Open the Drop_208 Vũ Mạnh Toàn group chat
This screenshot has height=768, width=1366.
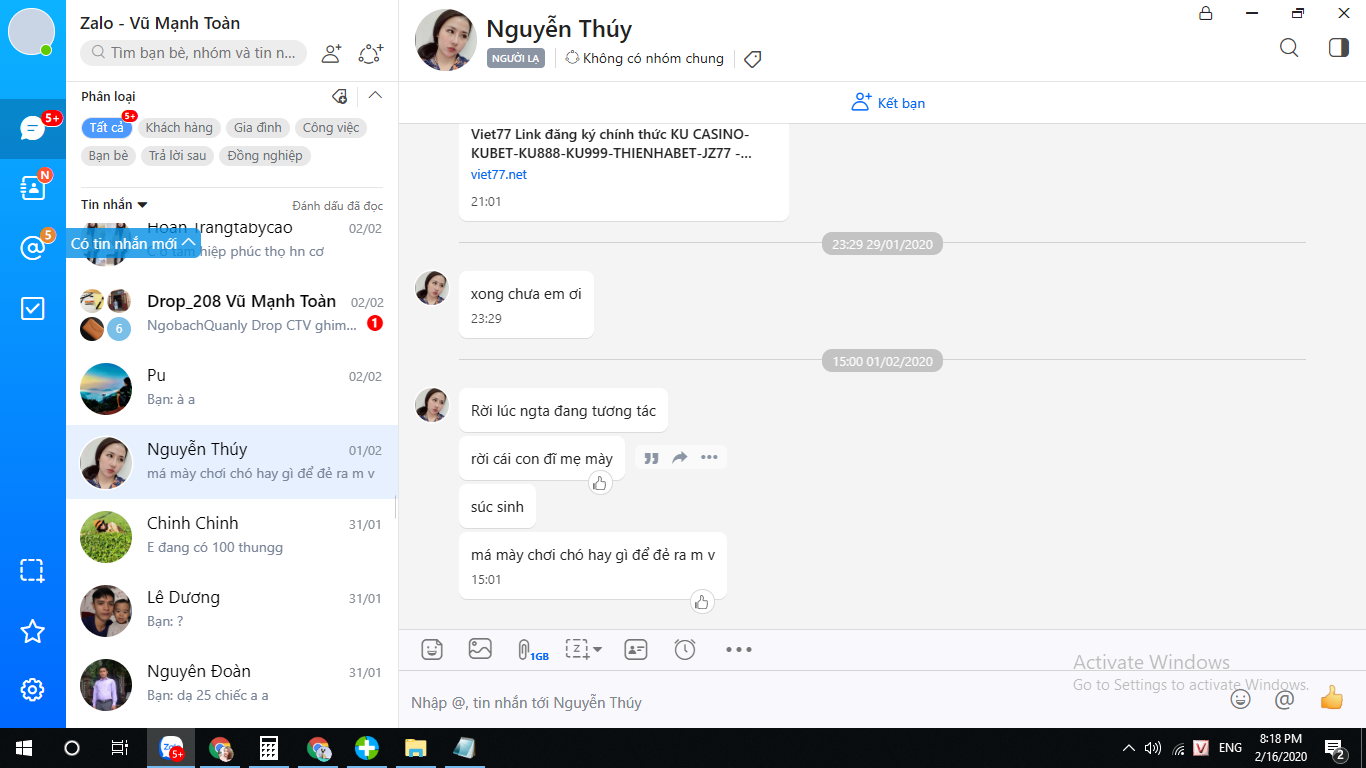click(232, 314)
